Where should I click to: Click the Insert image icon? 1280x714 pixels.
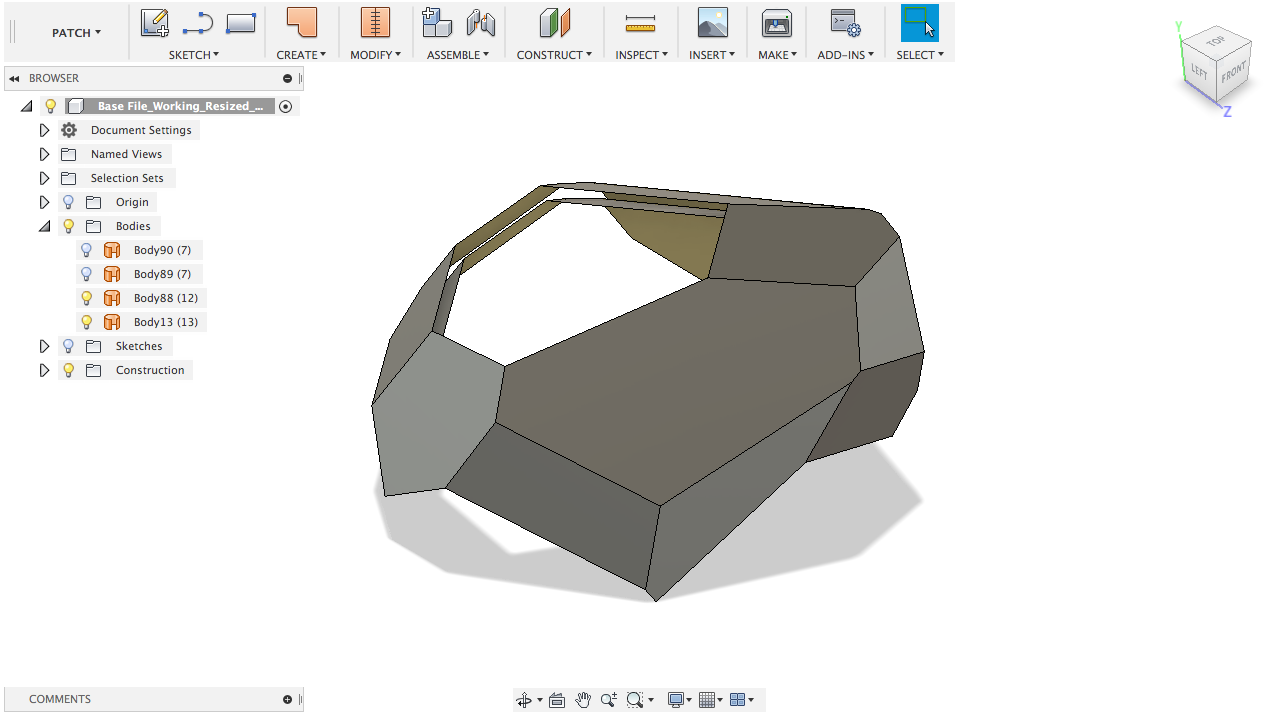pyautogui.click(x=712, y=23)
